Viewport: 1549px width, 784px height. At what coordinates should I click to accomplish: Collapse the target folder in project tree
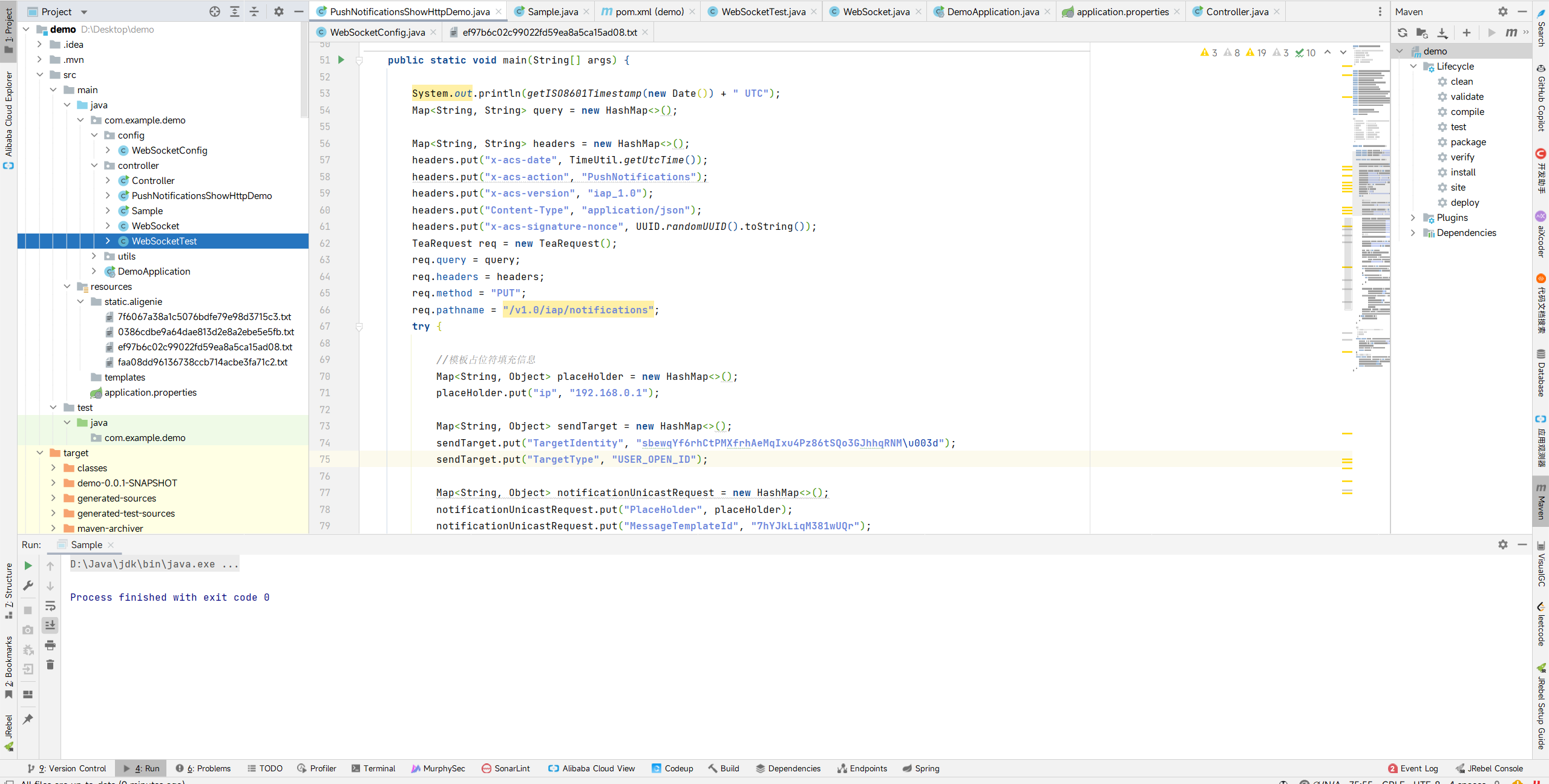pyautogui.click(x=40, y=453)
